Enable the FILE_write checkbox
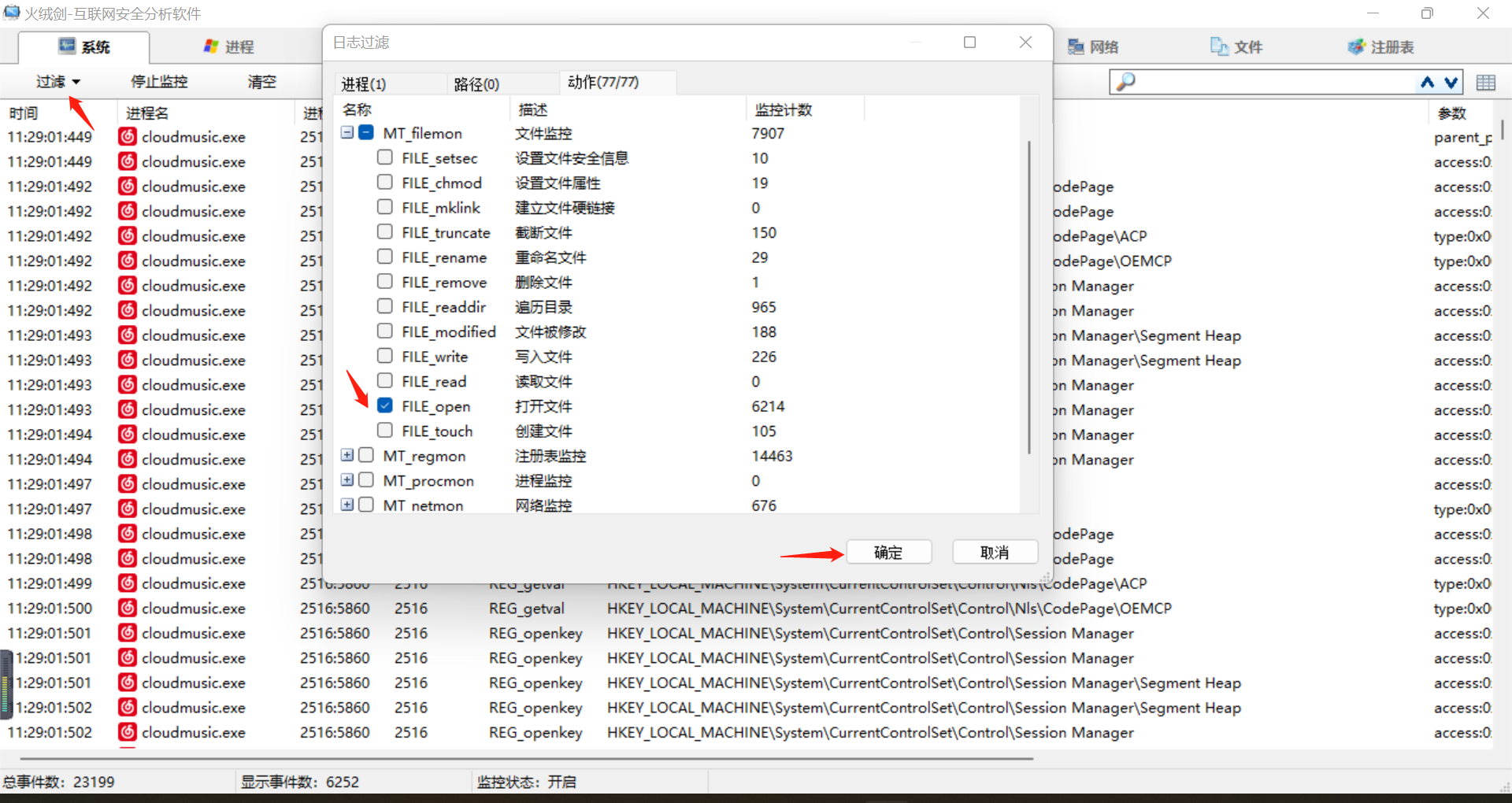The width and height of the screenshot is (1512, 803). (x=385, y=356)
